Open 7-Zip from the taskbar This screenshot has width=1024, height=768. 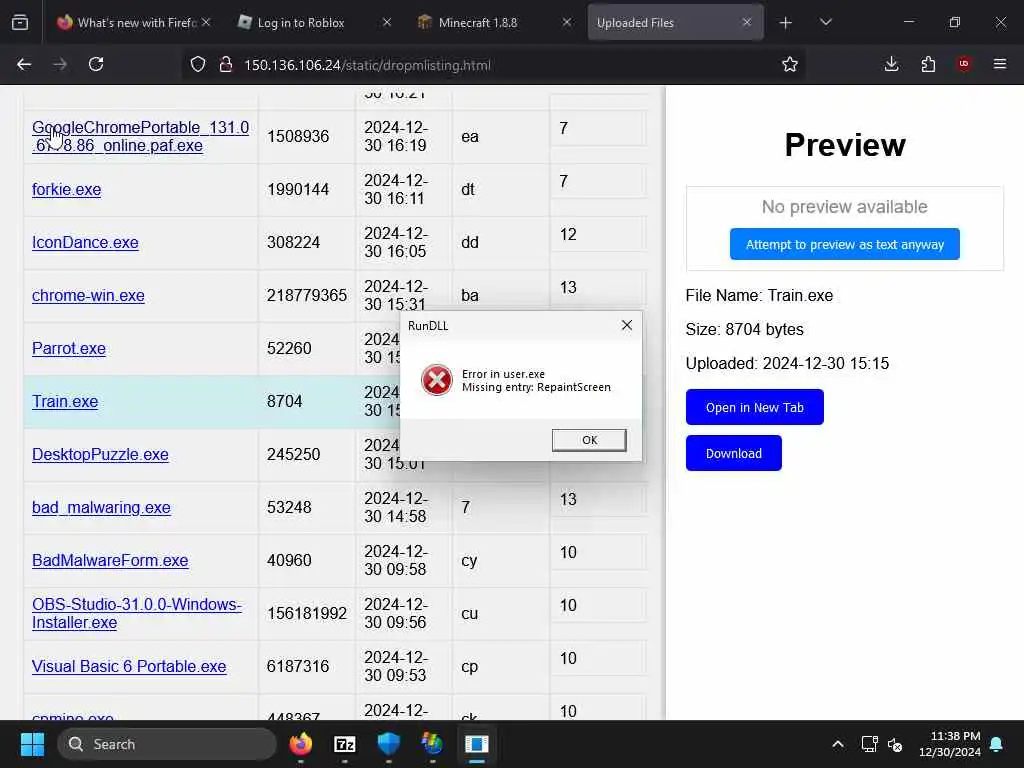click(x=344, y=744)
